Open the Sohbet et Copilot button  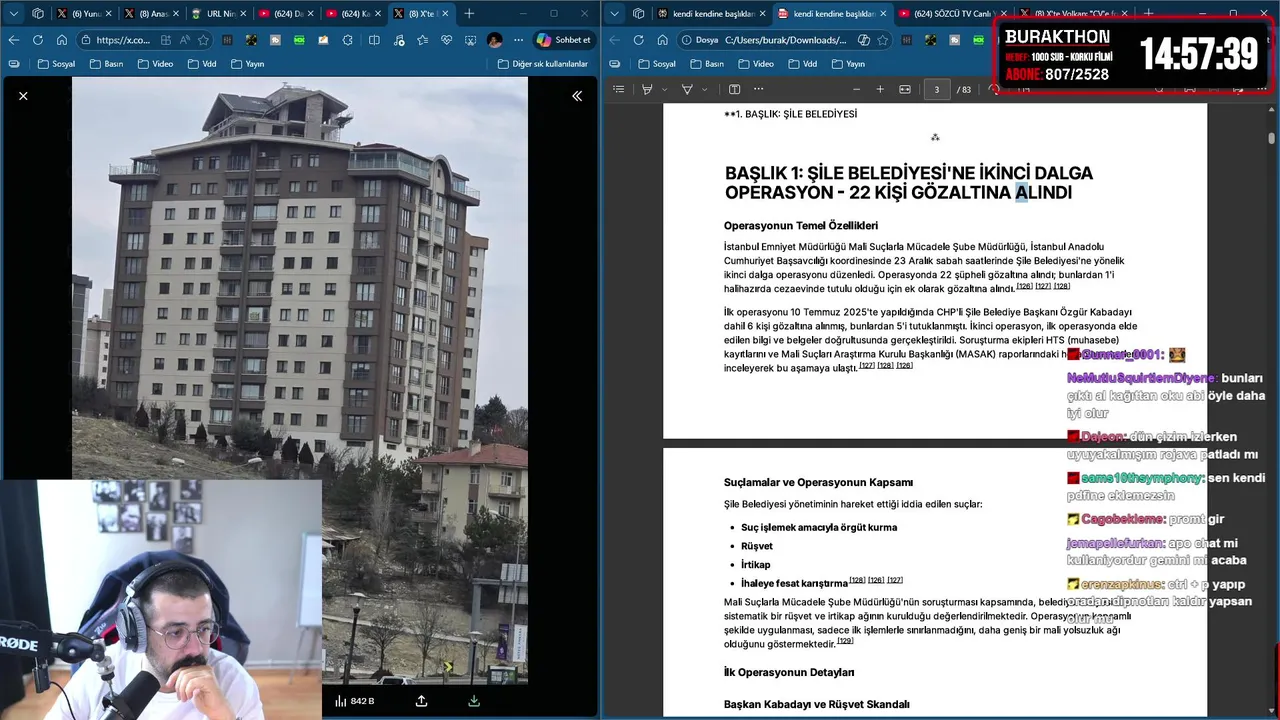pos(563,40)
